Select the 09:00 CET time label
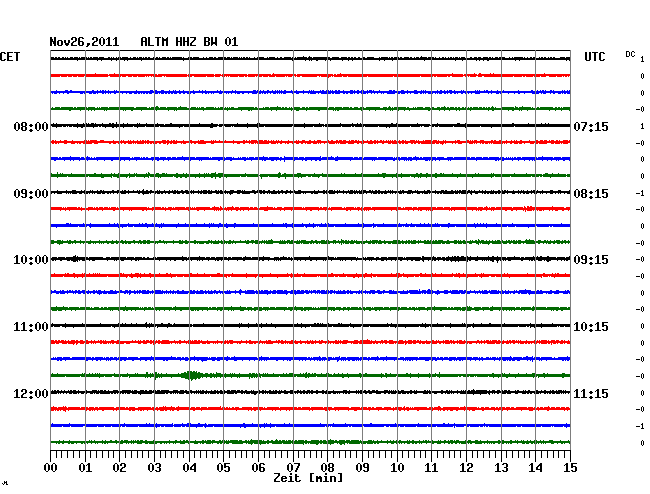This screenshot has height=494, width=650. coord(31,194)
